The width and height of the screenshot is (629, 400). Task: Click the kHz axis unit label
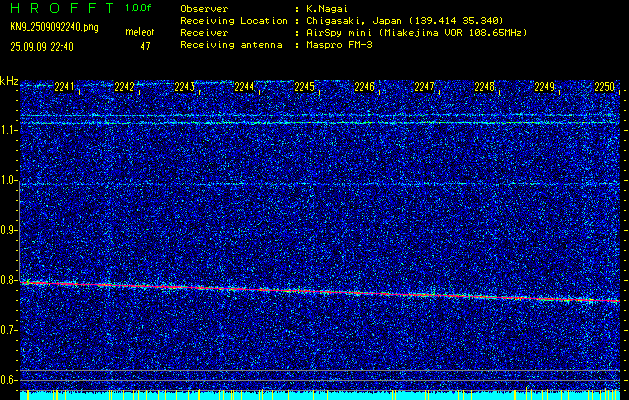pyautogui.click(x=9, y=81)
